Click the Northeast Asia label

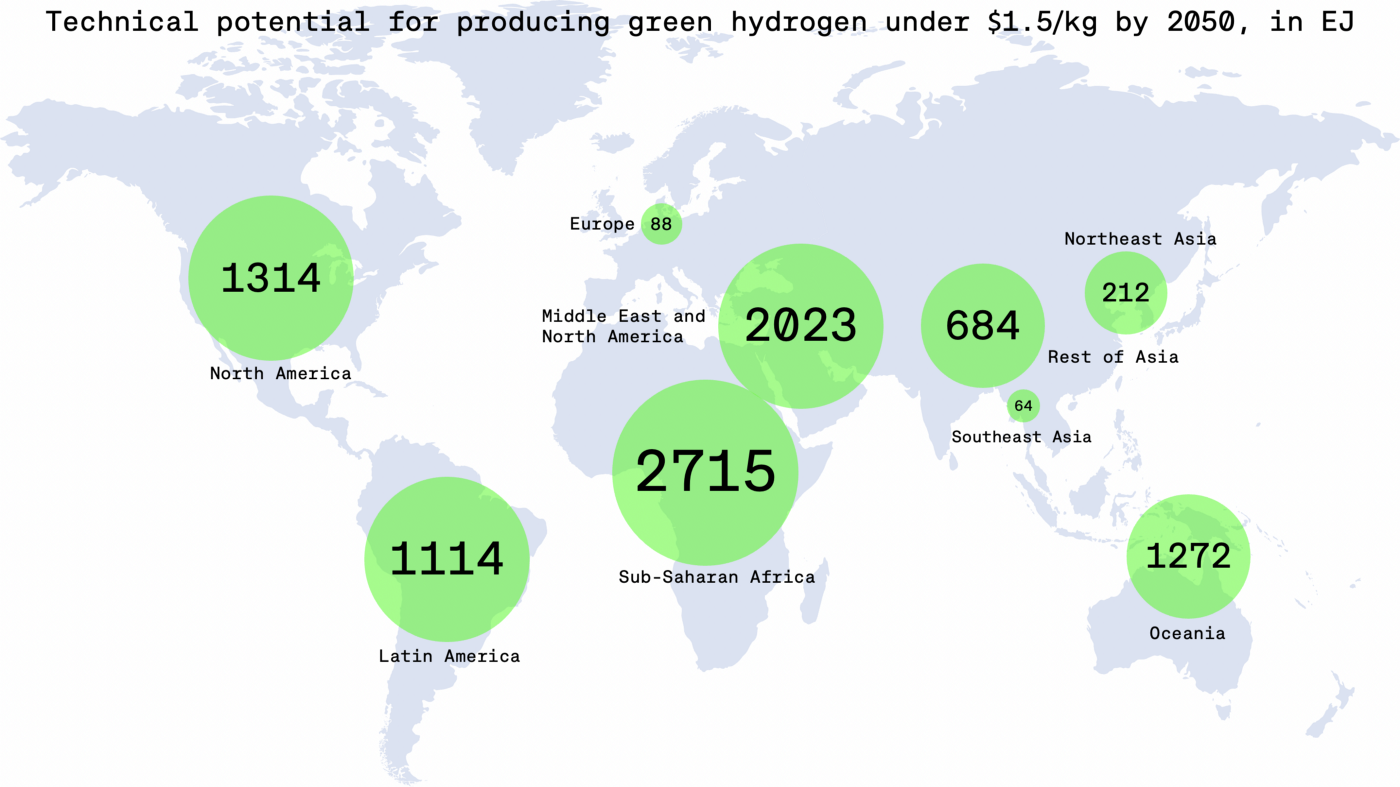click(x=1140, y=237)
